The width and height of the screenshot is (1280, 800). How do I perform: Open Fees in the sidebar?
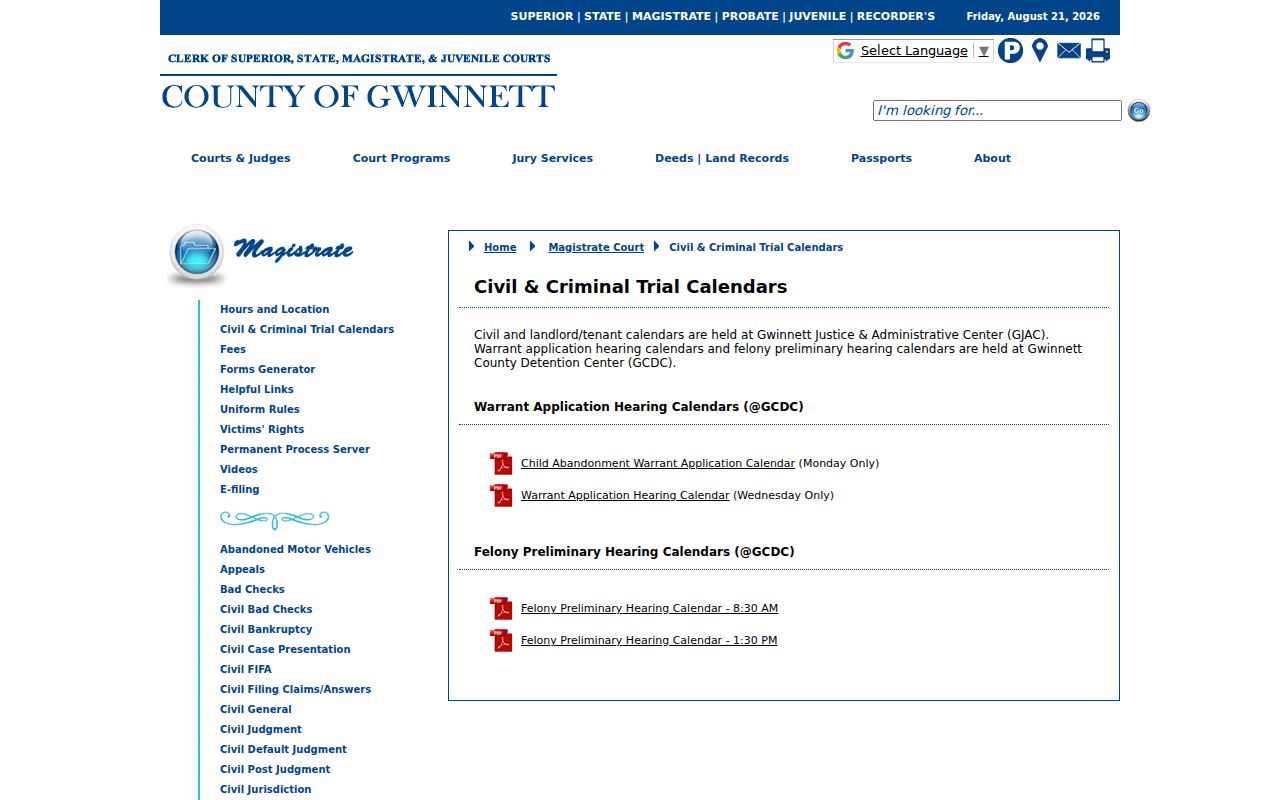point(233,350)
